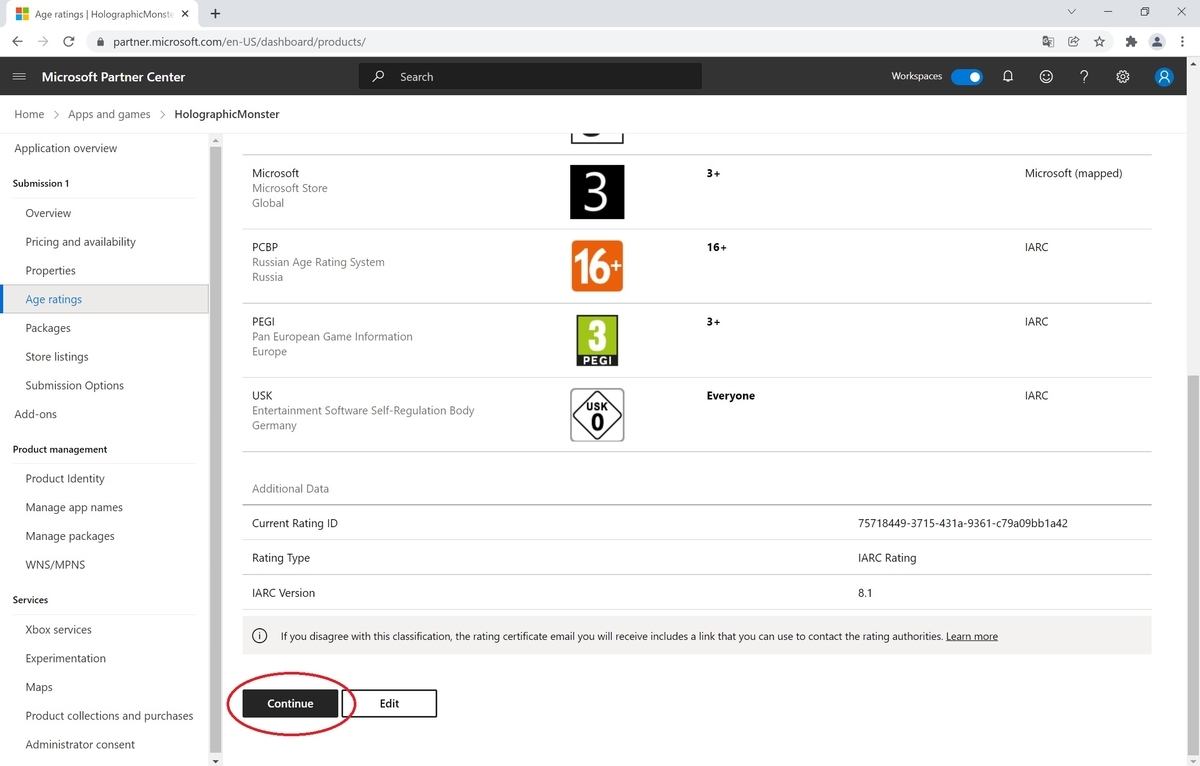
Task: Open Xbox services
Action: [x=58, y=630]
